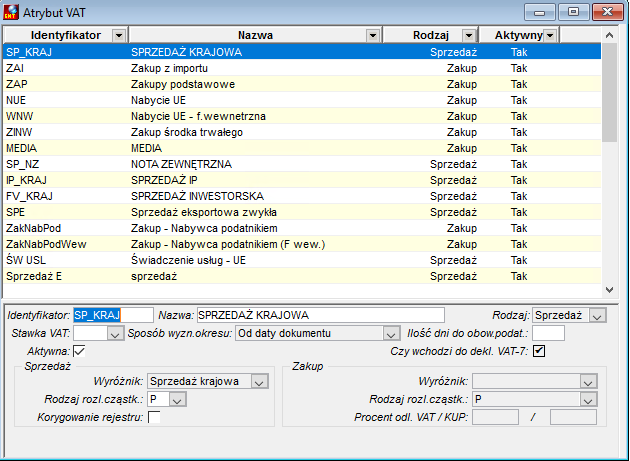The width and height of the screenshot is (630, 461).
Task: Select the ZAI row identifier
Action: (x=15, y=68)
